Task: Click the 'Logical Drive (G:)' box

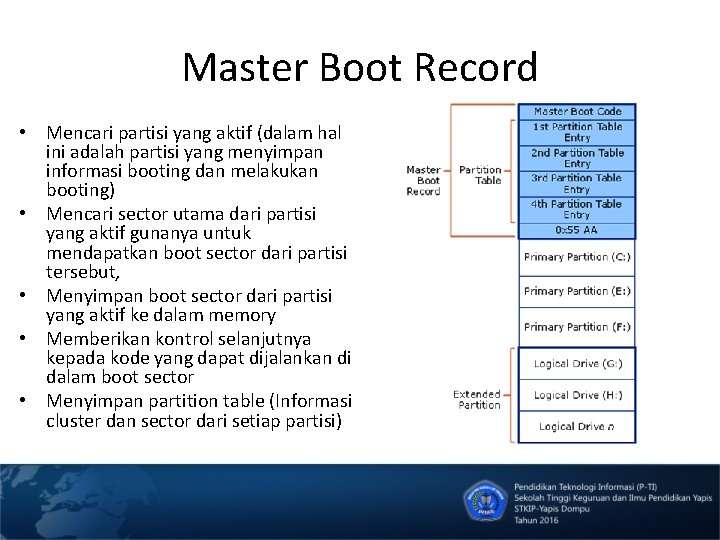Action: point(577,364)
